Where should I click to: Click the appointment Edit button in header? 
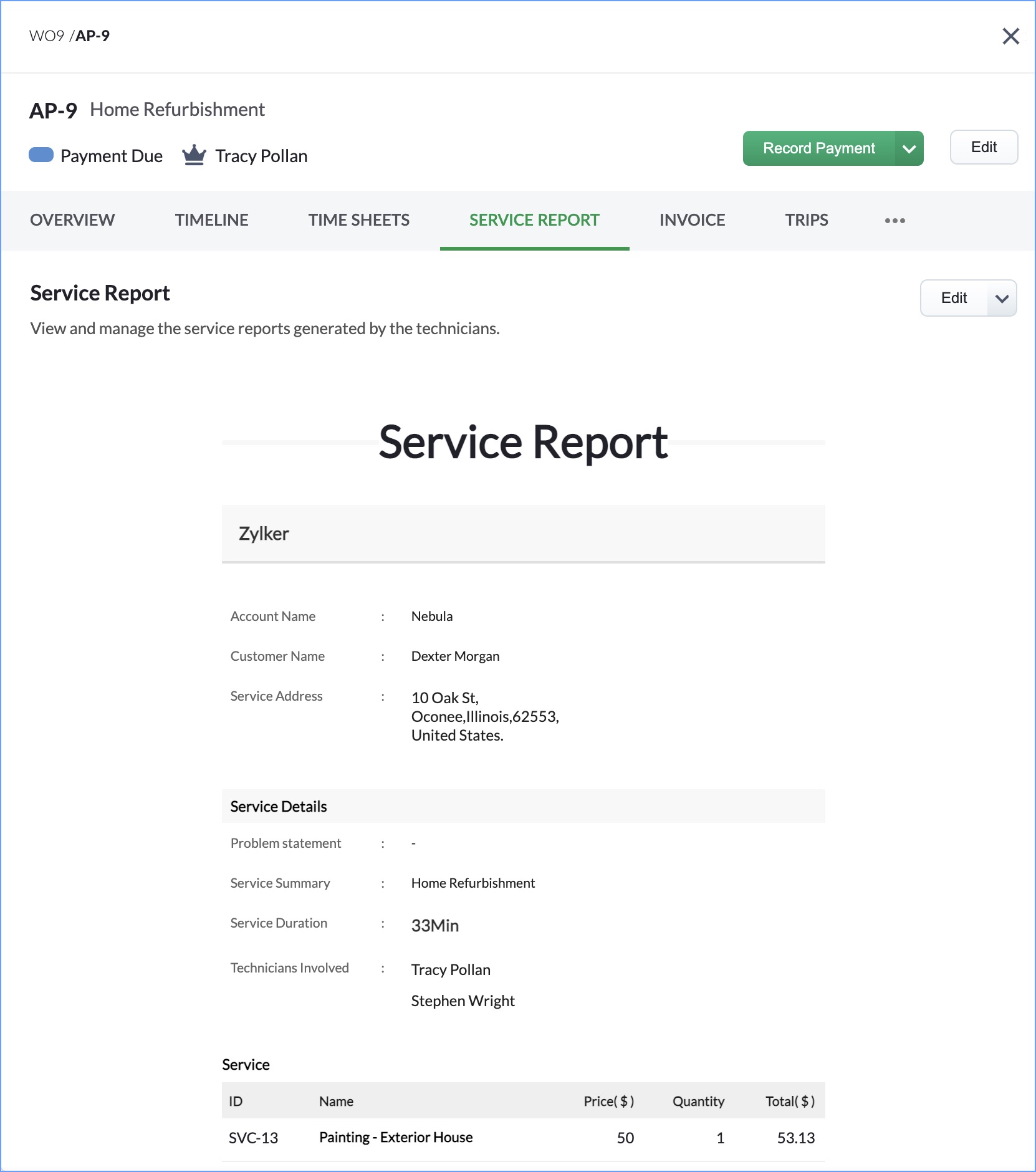point(983,148)
